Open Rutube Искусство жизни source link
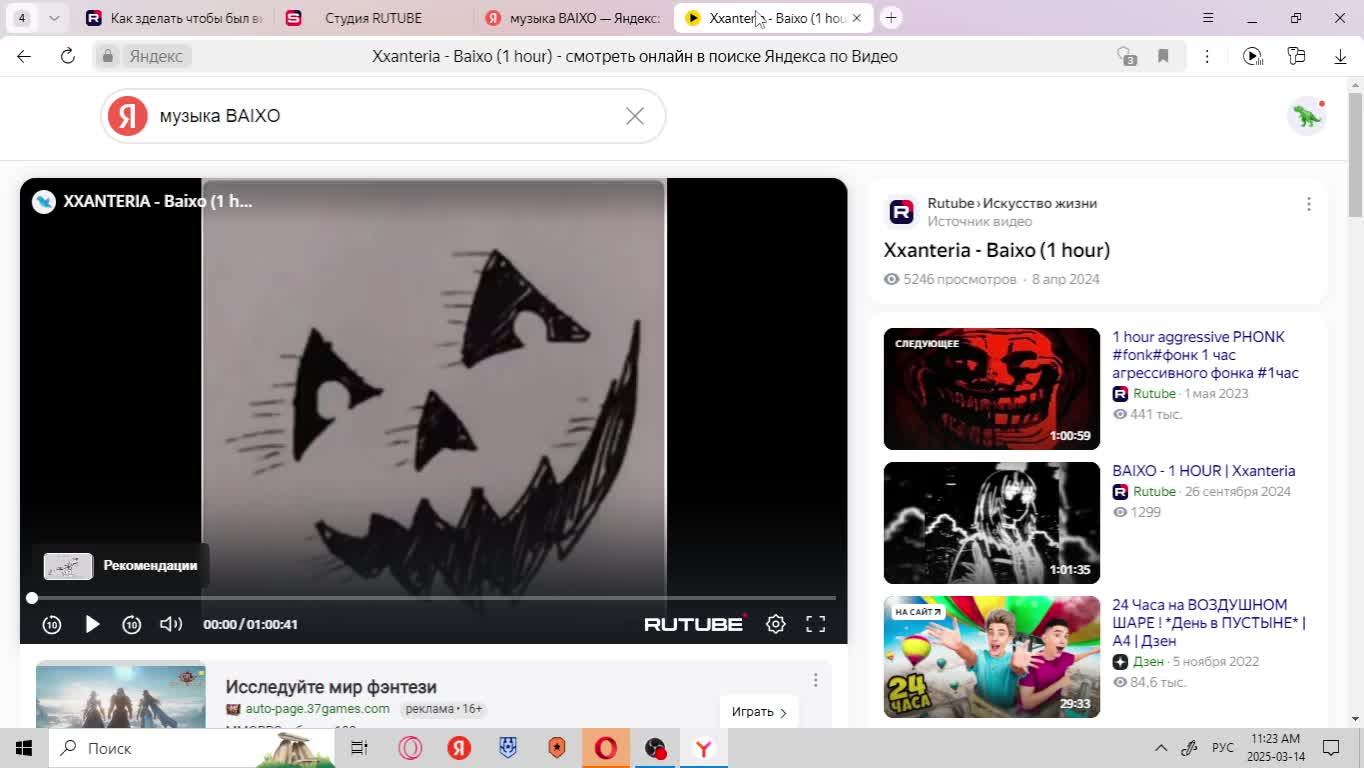 tap(1012, 203)
